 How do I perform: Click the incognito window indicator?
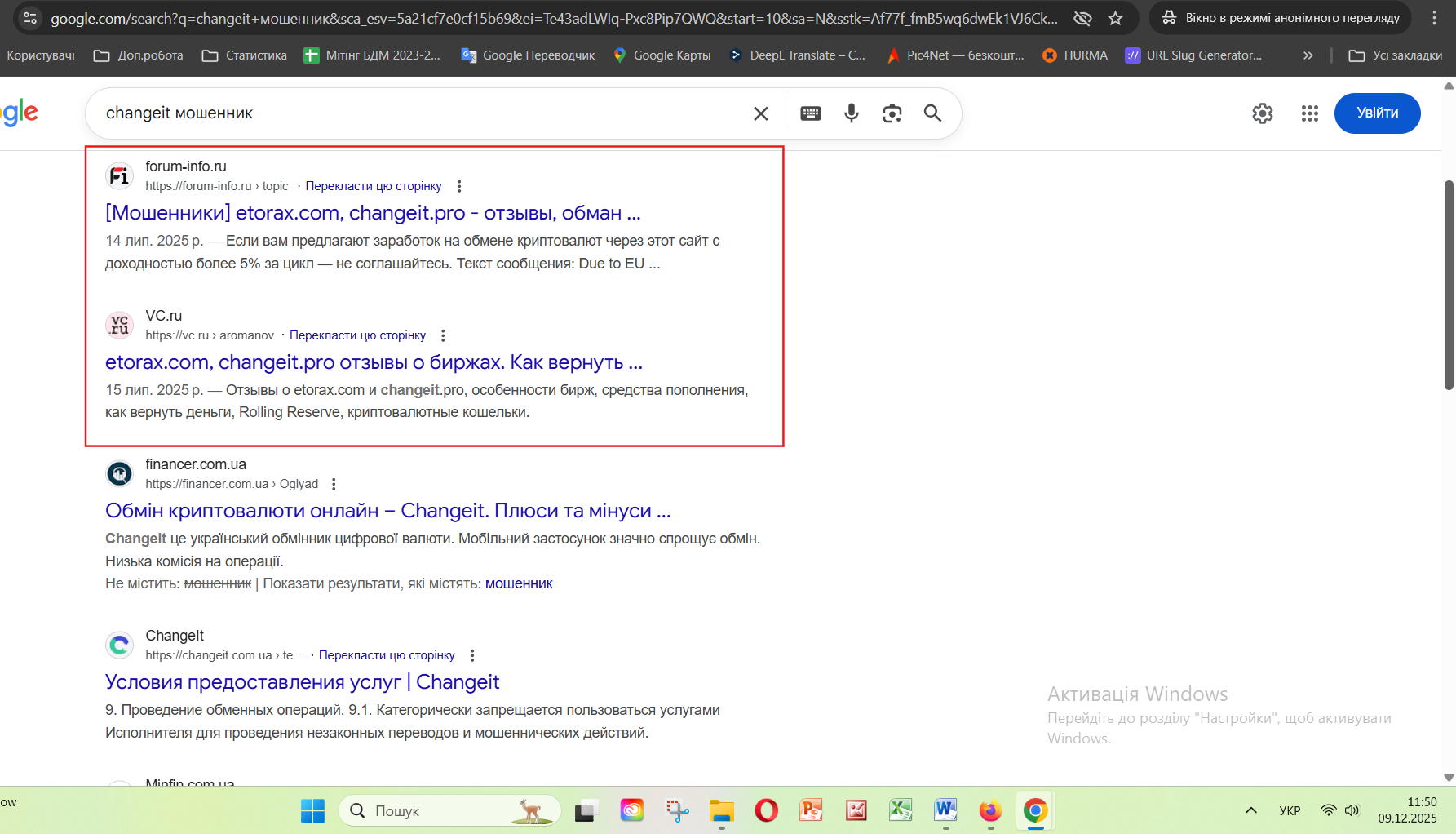(x=1280, y=18)
